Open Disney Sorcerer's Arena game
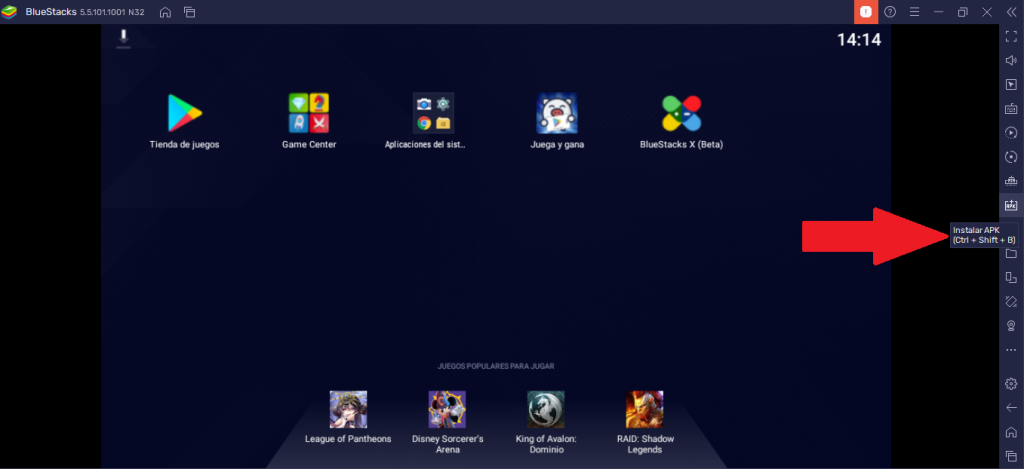1024x469 pixels. tap(447, 409)
